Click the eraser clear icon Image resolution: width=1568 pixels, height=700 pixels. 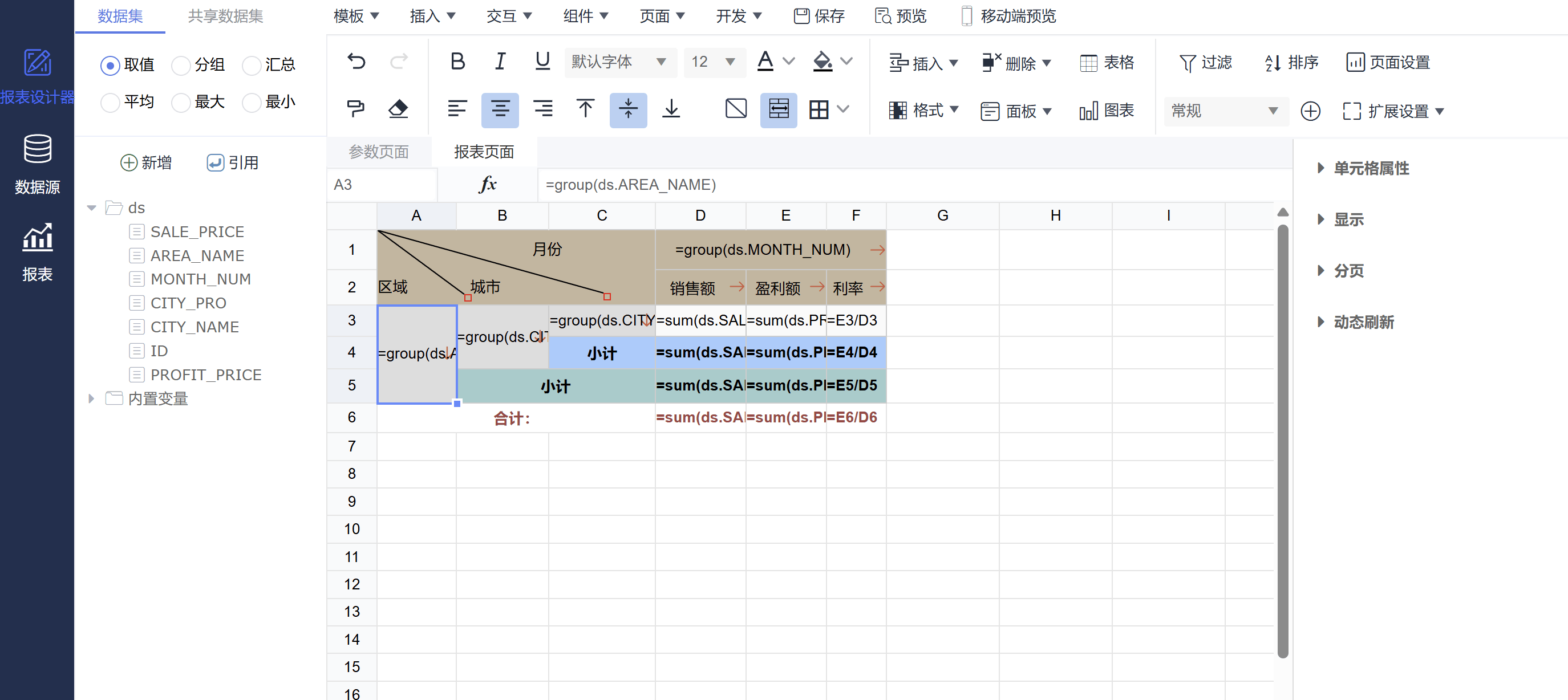[x=398, y=109]
